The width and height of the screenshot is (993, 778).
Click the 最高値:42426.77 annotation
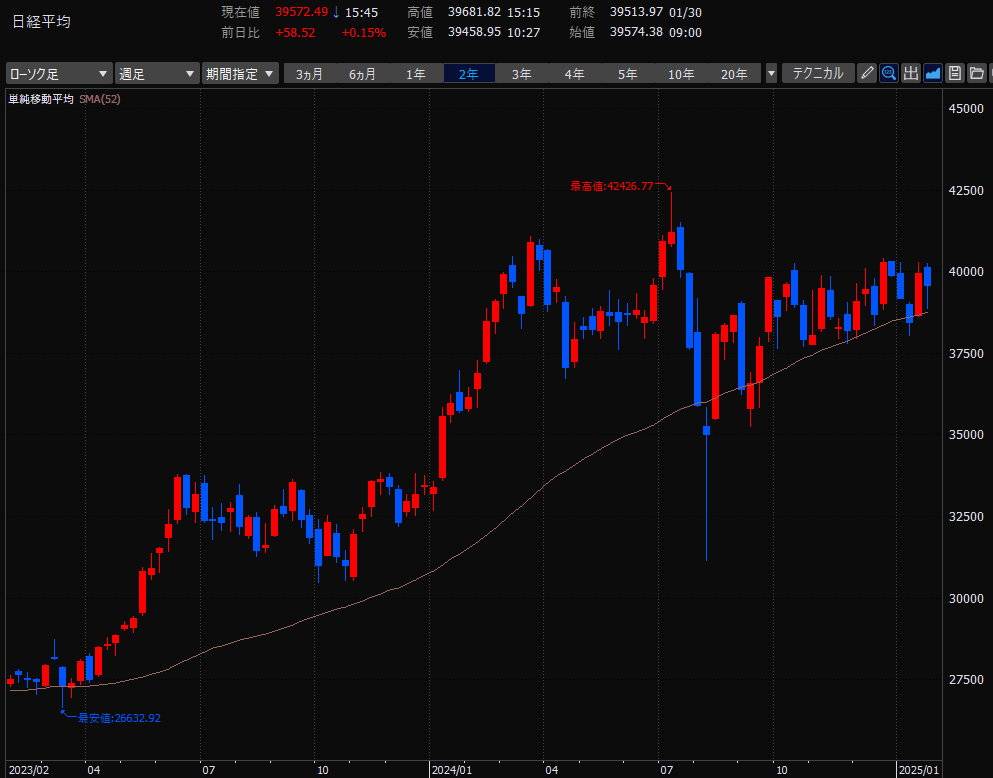coord(612,186)
